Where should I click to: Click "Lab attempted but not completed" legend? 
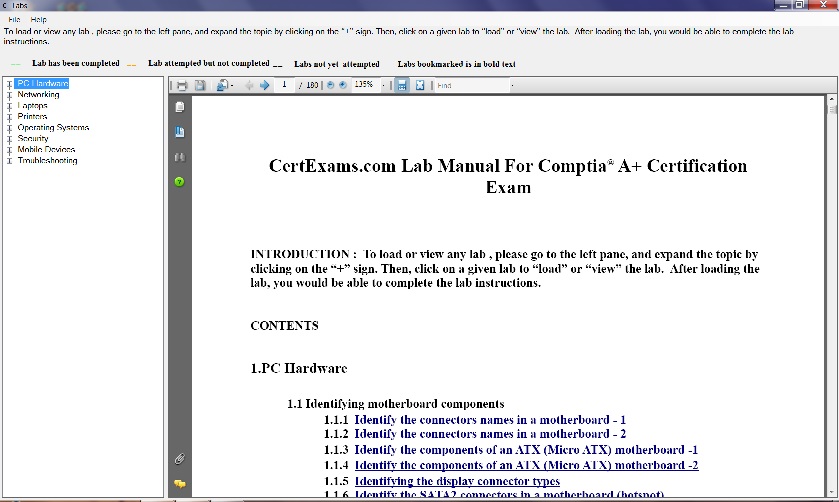209,63
